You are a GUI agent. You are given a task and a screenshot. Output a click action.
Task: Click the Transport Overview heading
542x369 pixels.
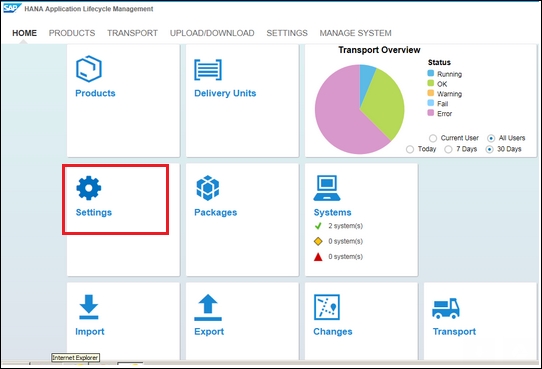[x=379, y=50]
